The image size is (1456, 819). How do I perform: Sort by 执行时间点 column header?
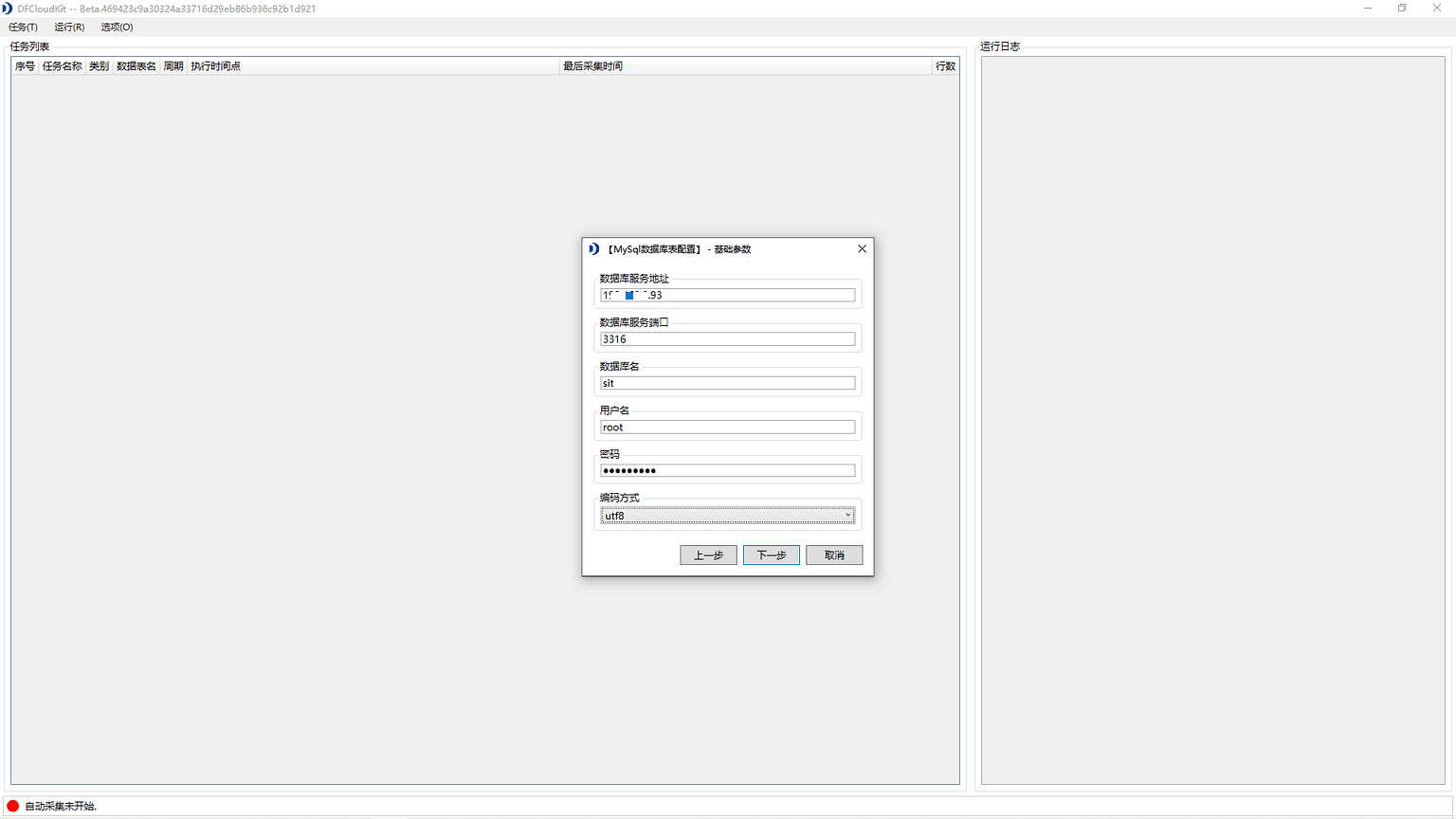click(x=373, y=66)
